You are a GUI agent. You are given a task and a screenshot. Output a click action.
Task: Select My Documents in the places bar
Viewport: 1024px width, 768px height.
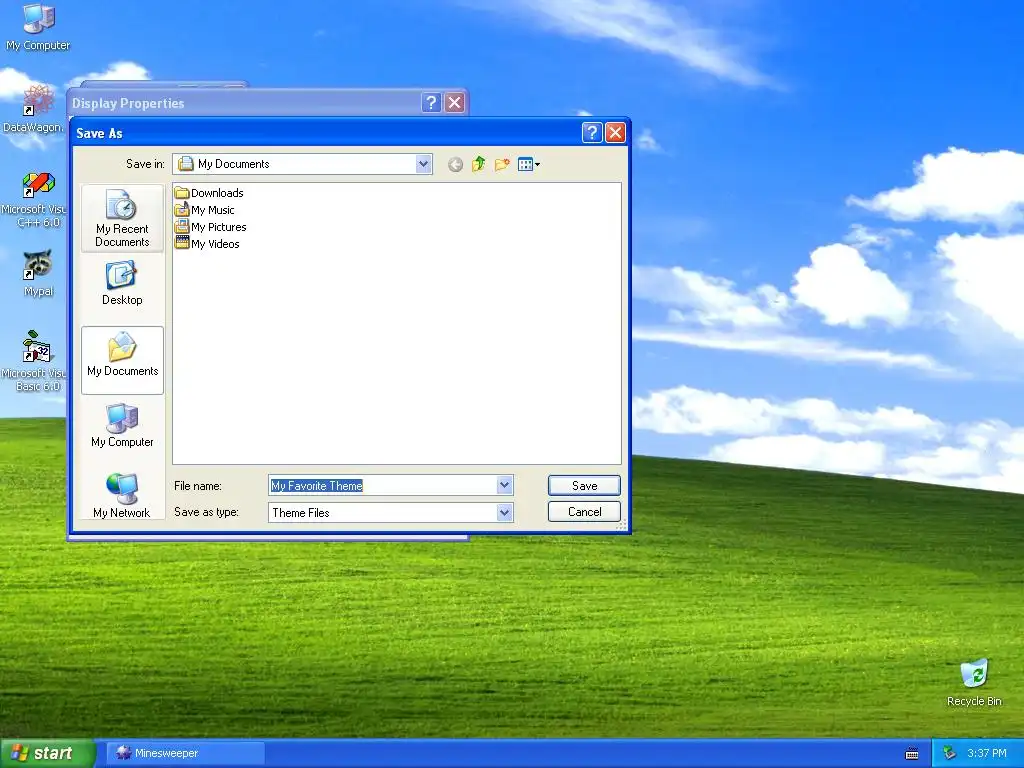coord(122,360)
